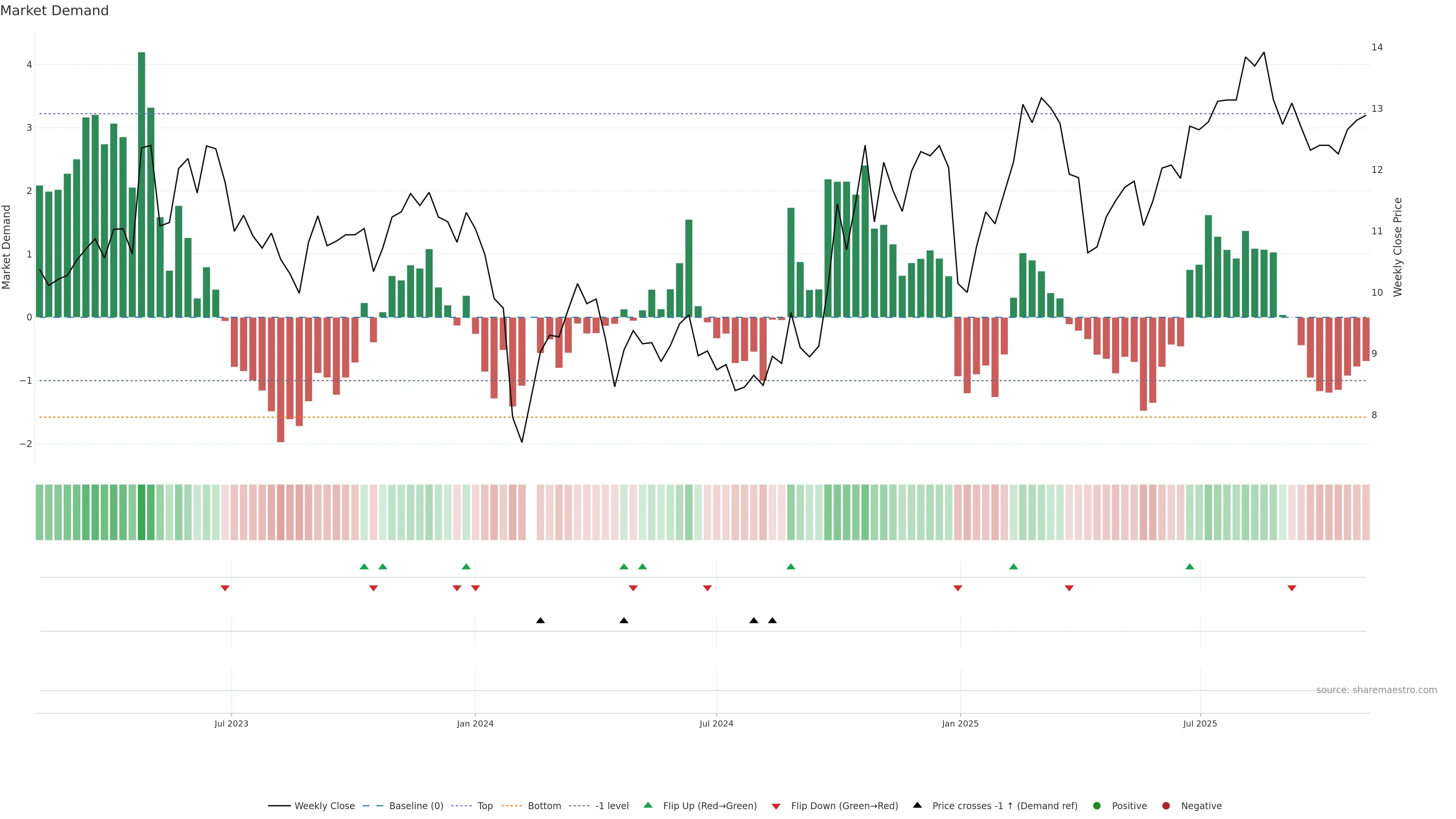Click the first black price-cross marker triangle
1456x819 pixels.
click(x=540, y=621)
